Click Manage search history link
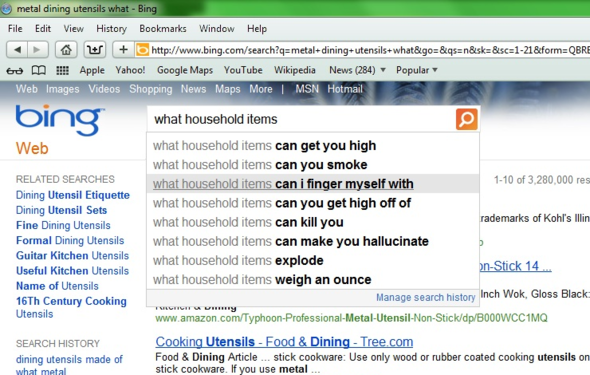590x375 pixels. coord(426,298)
